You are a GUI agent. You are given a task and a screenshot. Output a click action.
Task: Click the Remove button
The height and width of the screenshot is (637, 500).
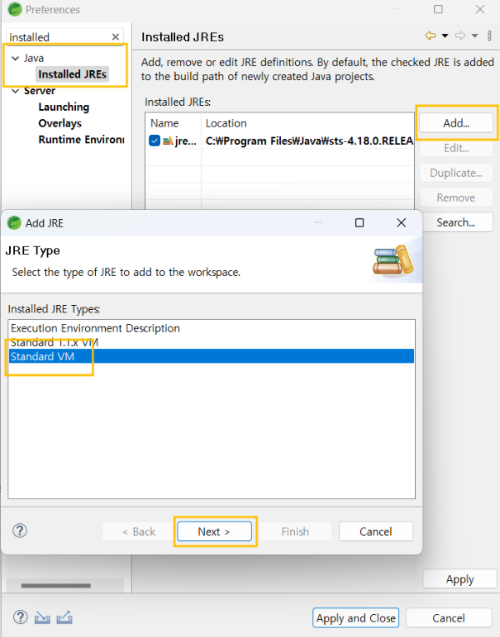click(x=456, y=198)
